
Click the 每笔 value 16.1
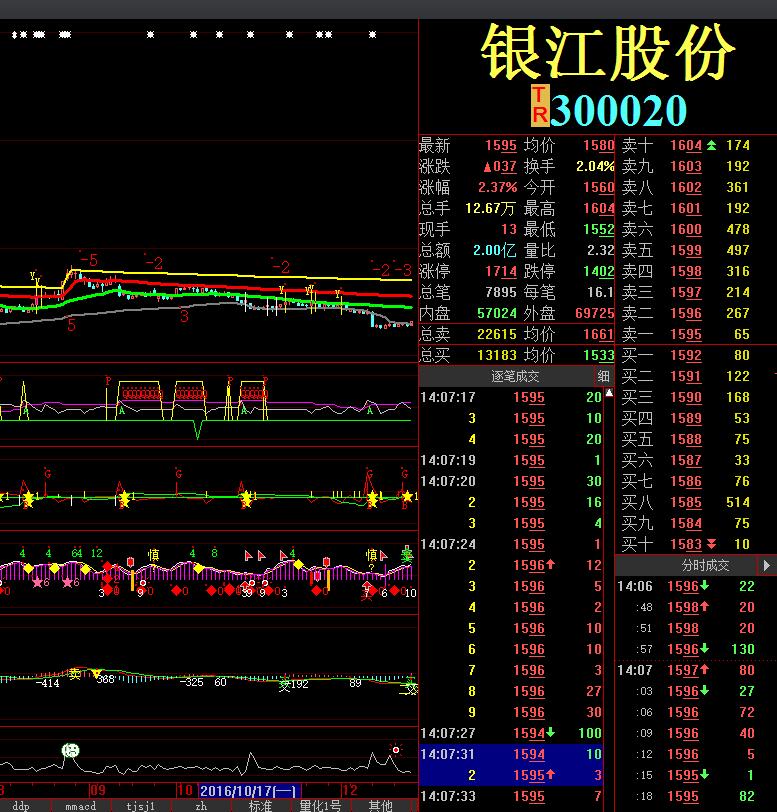click(600, 293)
